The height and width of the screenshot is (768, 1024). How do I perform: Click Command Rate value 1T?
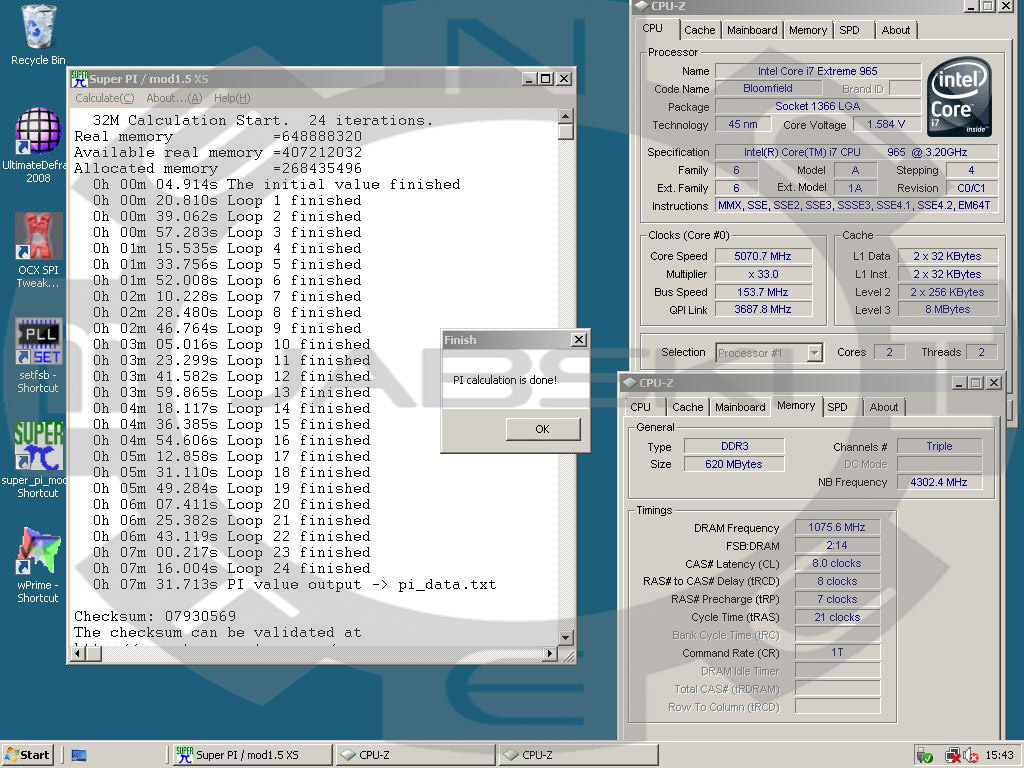[x=837, y=652]
